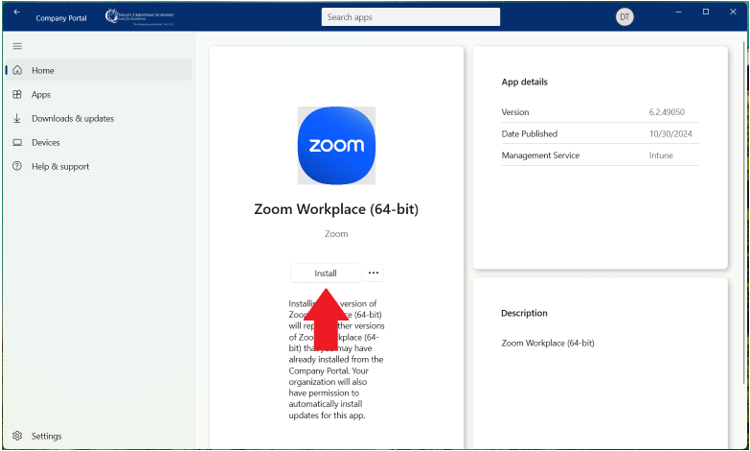
Task: Close the Company Portal window
Action: (x=733, y=12)
